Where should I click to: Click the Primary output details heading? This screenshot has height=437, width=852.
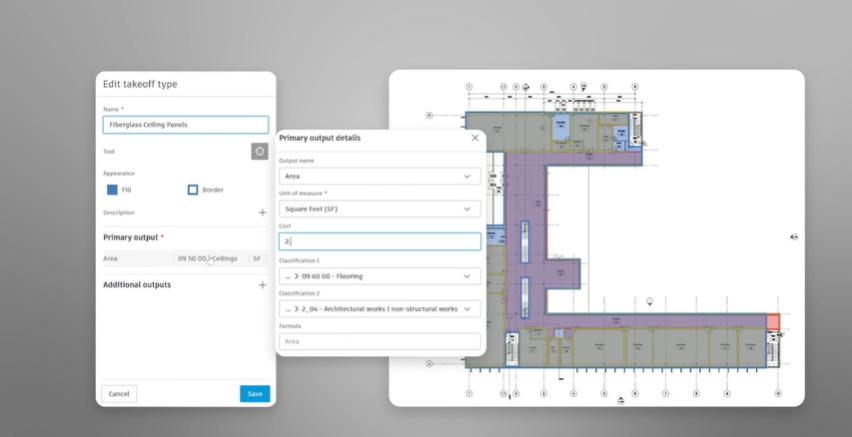320,138
